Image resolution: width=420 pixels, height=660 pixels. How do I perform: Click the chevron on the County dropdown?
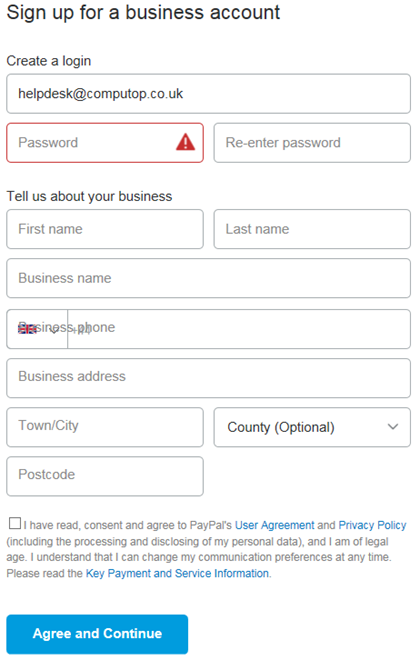point(393,427)
